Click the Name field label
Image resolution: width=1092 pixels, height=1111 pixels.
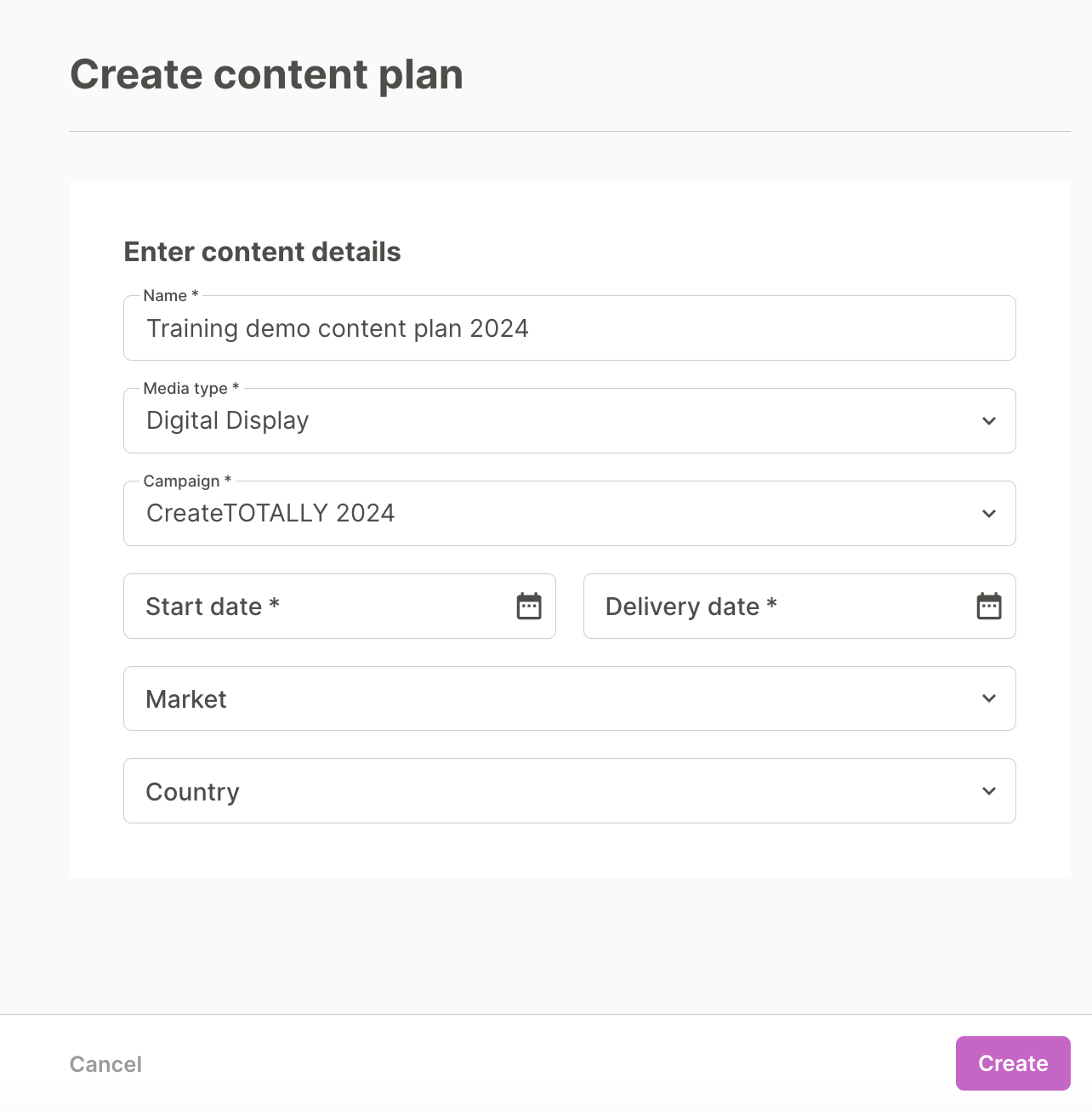pos(171,296)
